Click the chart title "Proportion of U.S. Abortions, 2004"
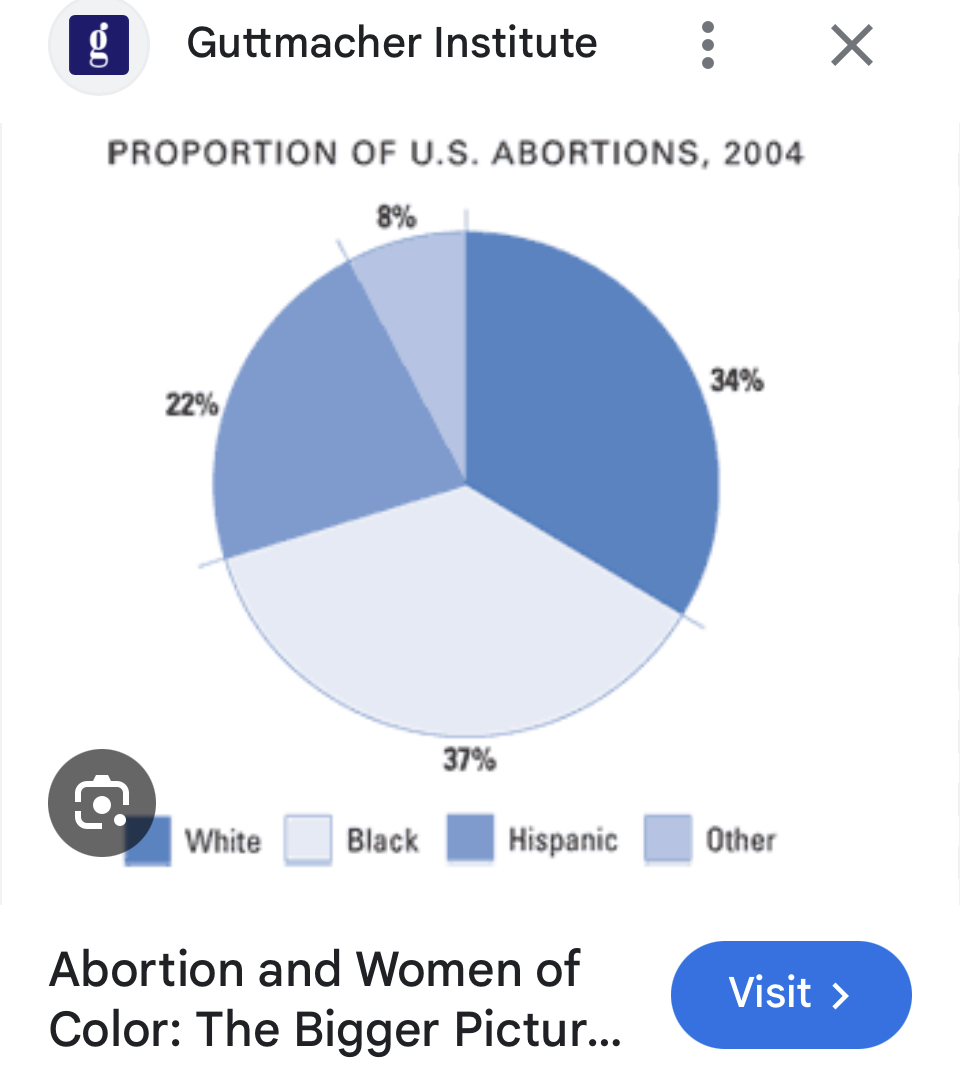 point(456,154)
